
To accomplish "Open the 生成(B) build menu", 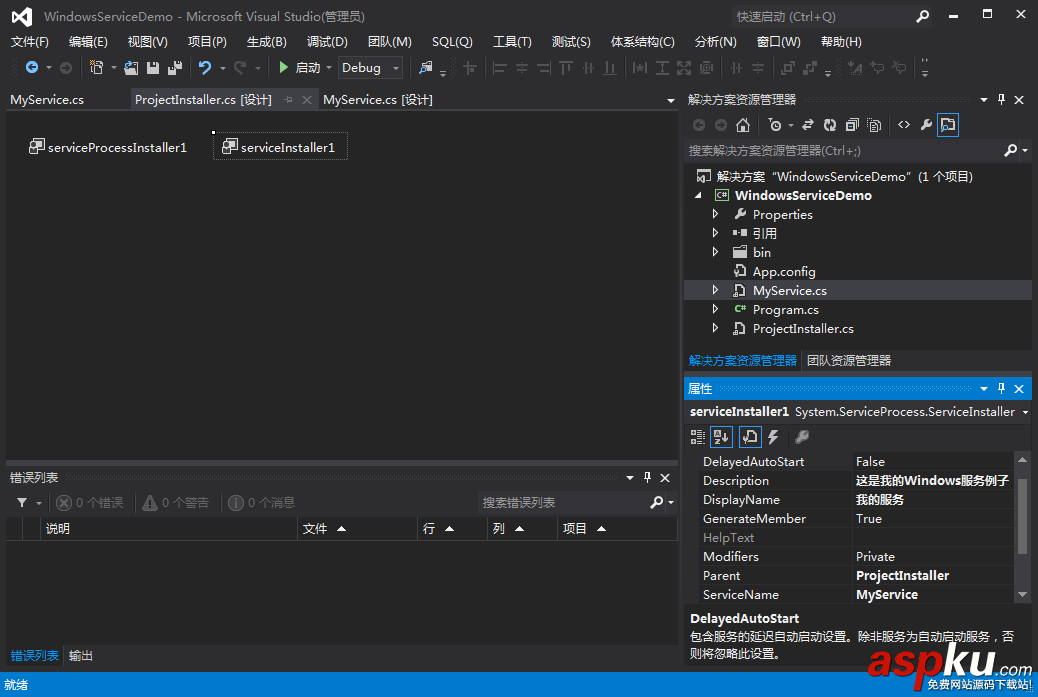I will 267,42.
